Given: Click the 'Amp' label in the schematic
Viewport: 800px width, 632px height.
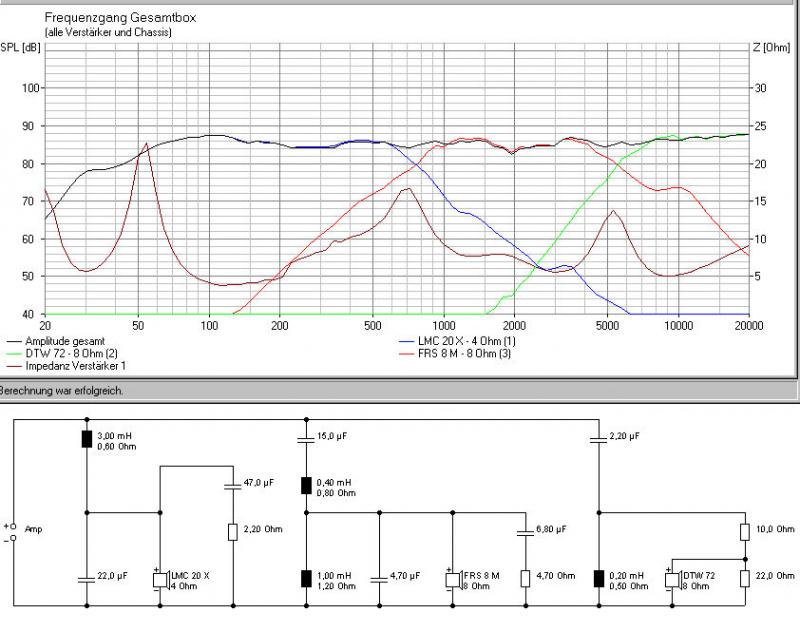Looking at the screenshot, I should pos(33,529).
